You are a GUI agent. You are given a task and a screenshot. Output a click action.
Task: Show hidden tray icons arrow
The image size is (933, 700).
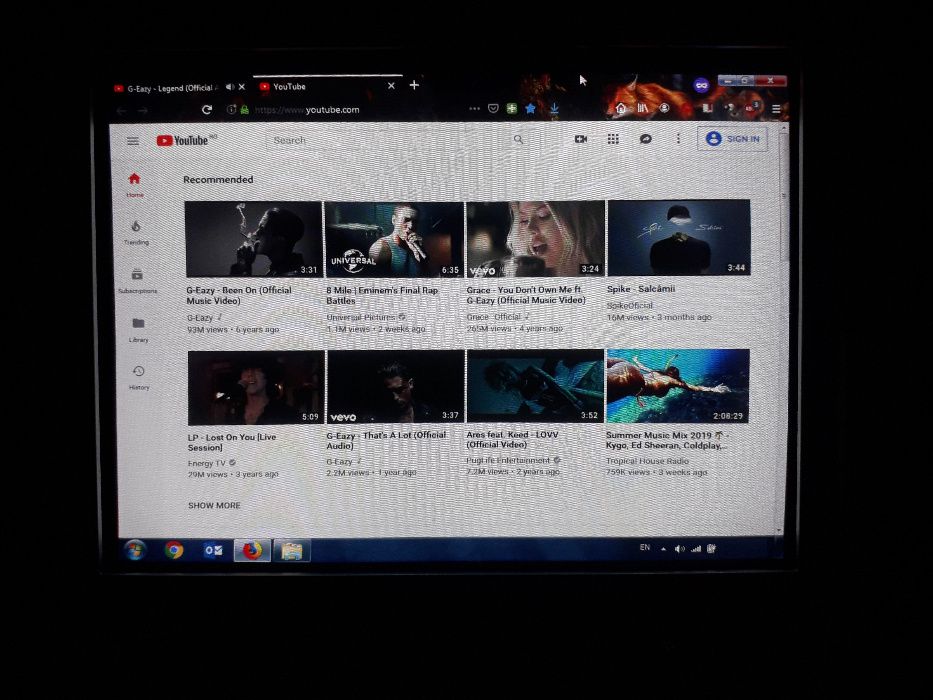(663, 549)
